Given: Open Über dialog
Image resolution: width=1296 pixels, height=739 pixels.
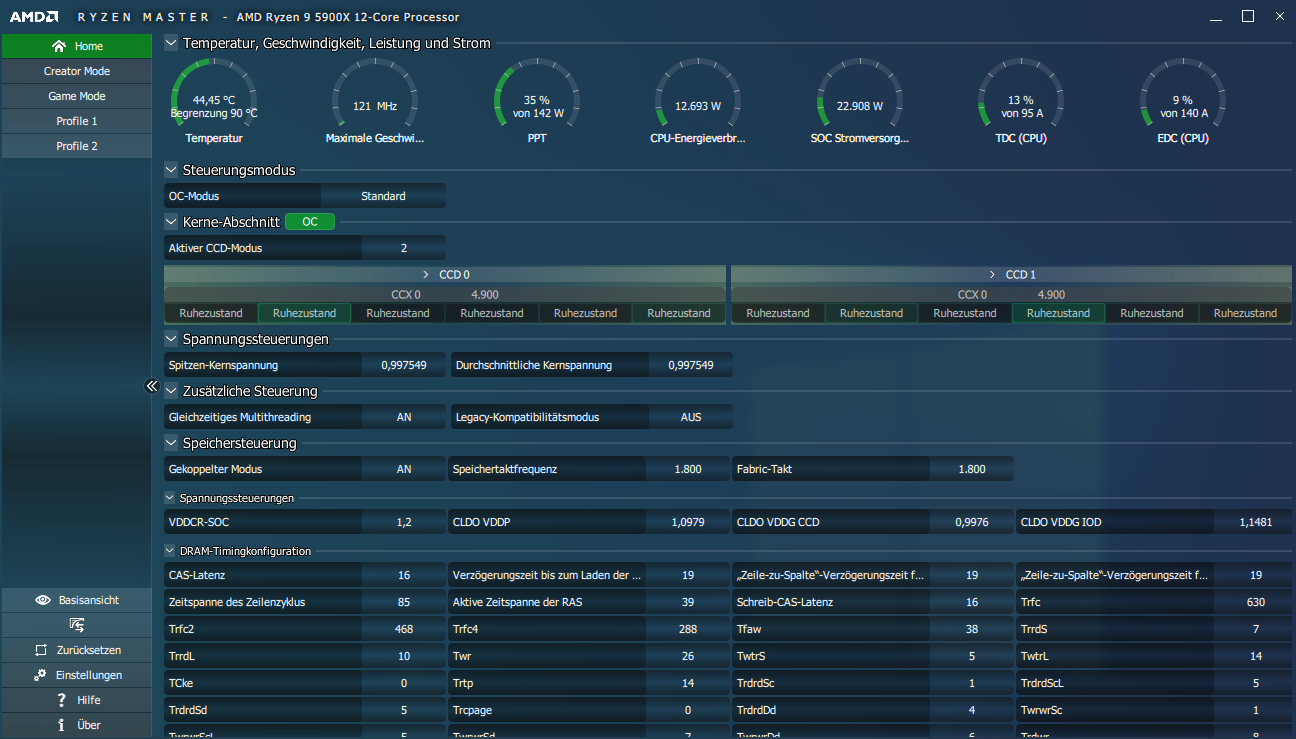Looking at the screenshot, I should pos(77,725).
